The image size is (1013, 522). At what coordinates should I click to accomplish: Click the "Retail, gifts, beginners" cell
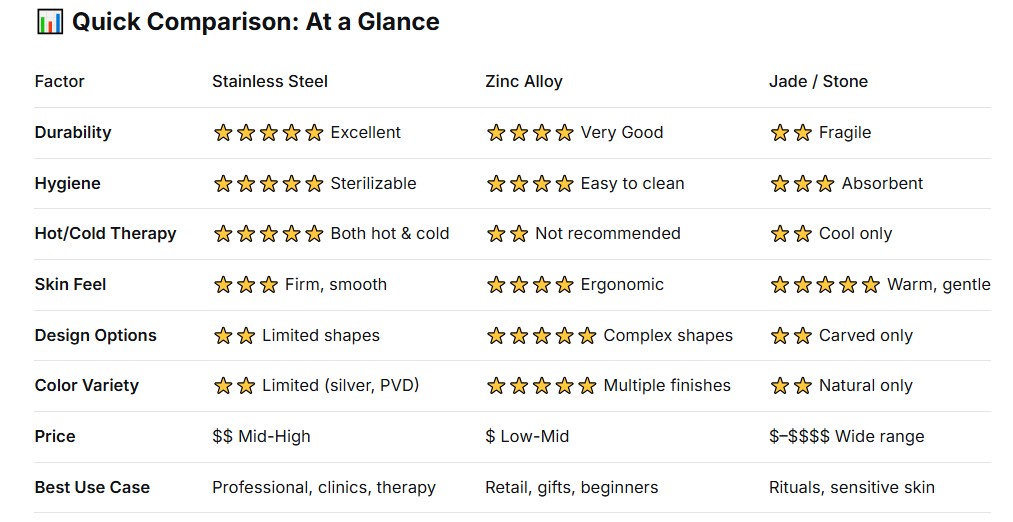click(572, 487)
